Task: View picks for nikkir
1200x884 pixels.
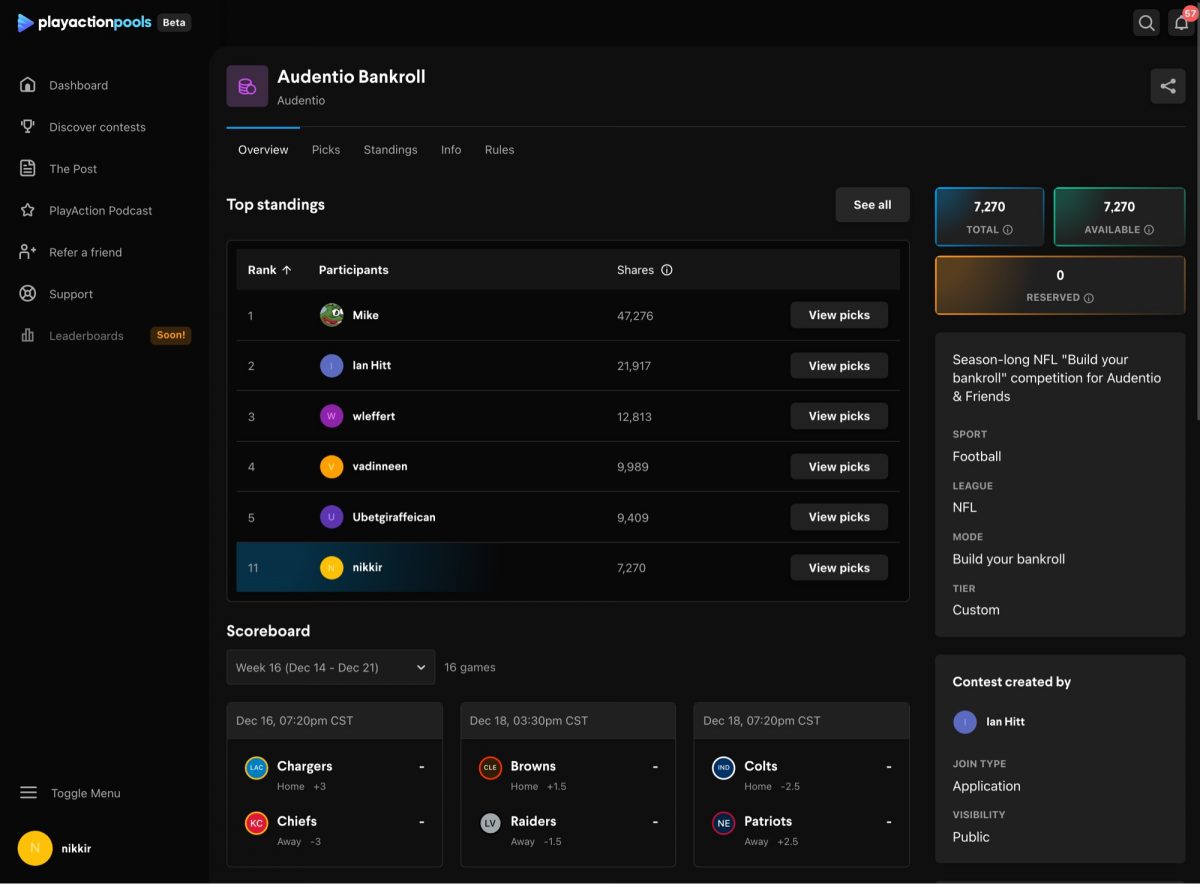Action: point(839,568)
